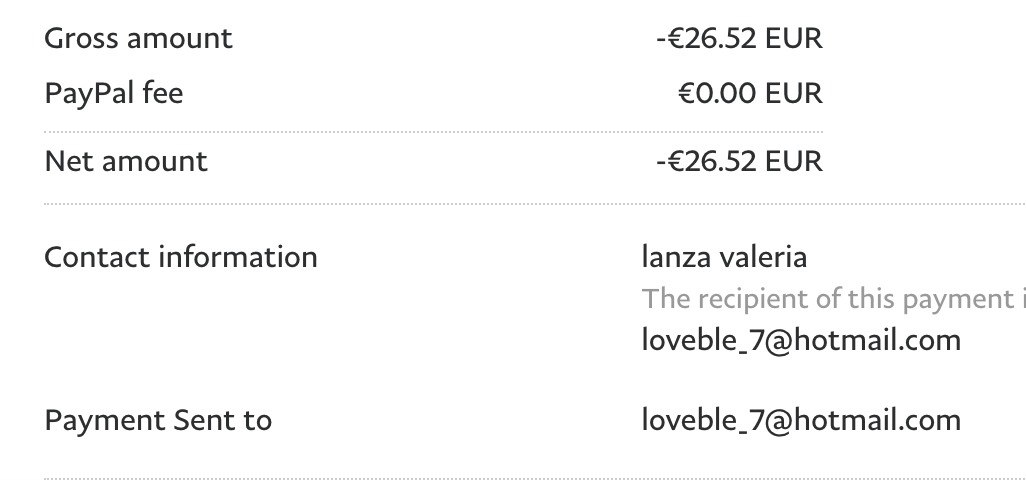Viewport: 1026px width, 480px height.
Task: Click the "Contact information" heading
Action: tap(180, 257)
